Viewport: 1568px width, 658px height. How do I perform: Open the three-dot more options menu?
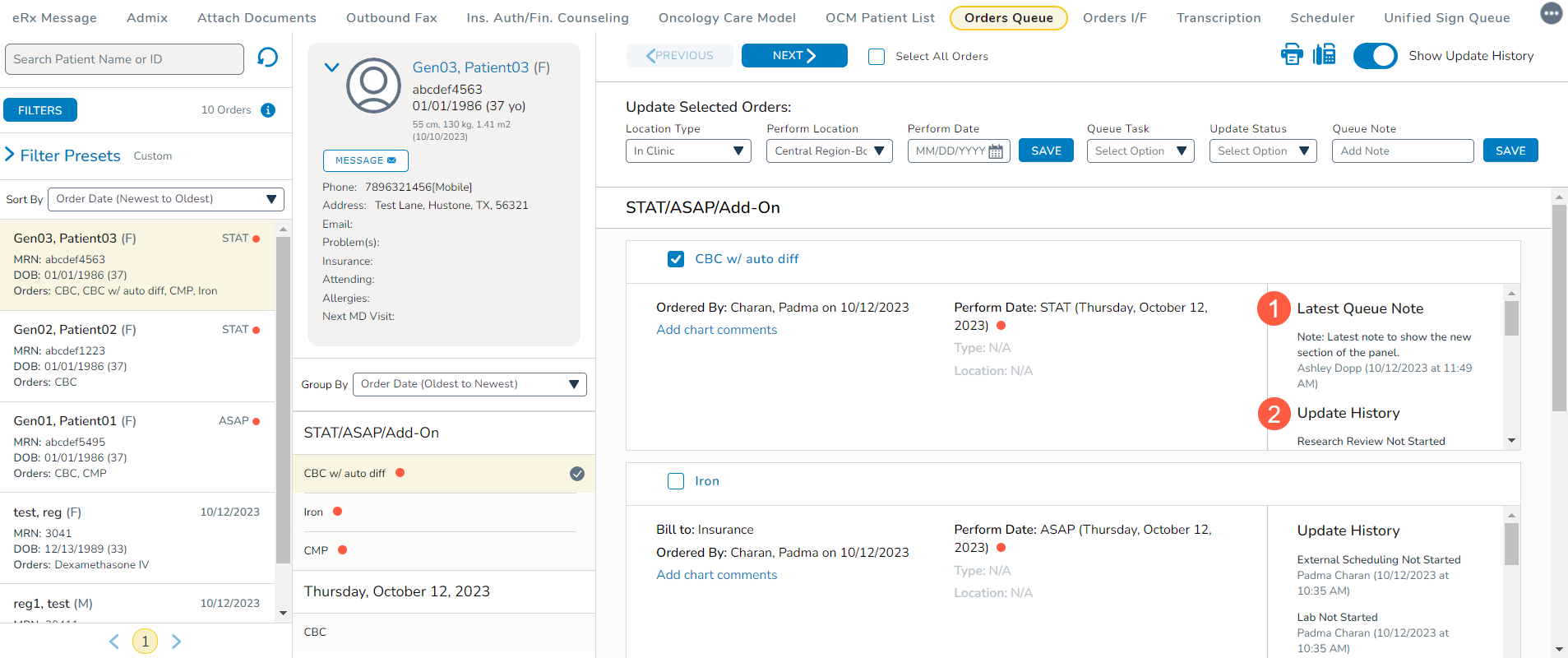click(1551, 14)
